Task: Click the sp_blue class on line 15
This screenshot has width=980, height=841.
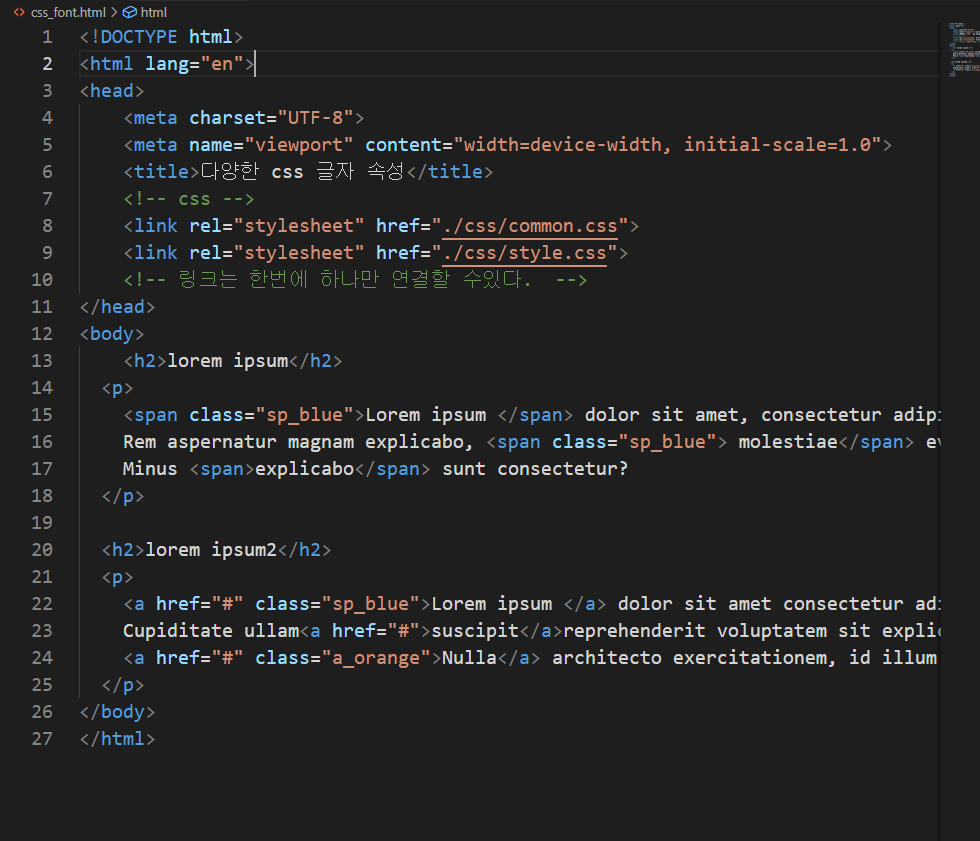Action: point(305,414)
